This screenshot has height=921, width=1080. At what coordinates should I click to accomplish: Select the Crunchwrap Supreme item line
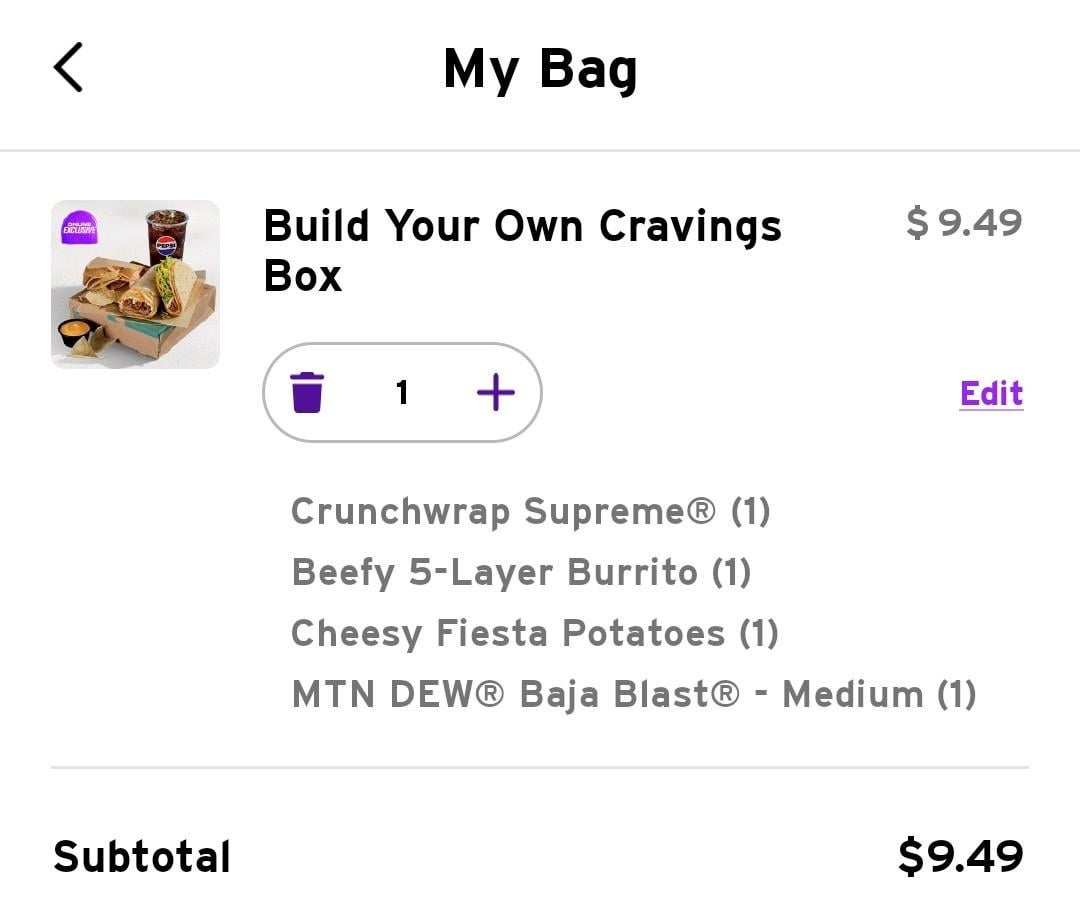point(530,512)
